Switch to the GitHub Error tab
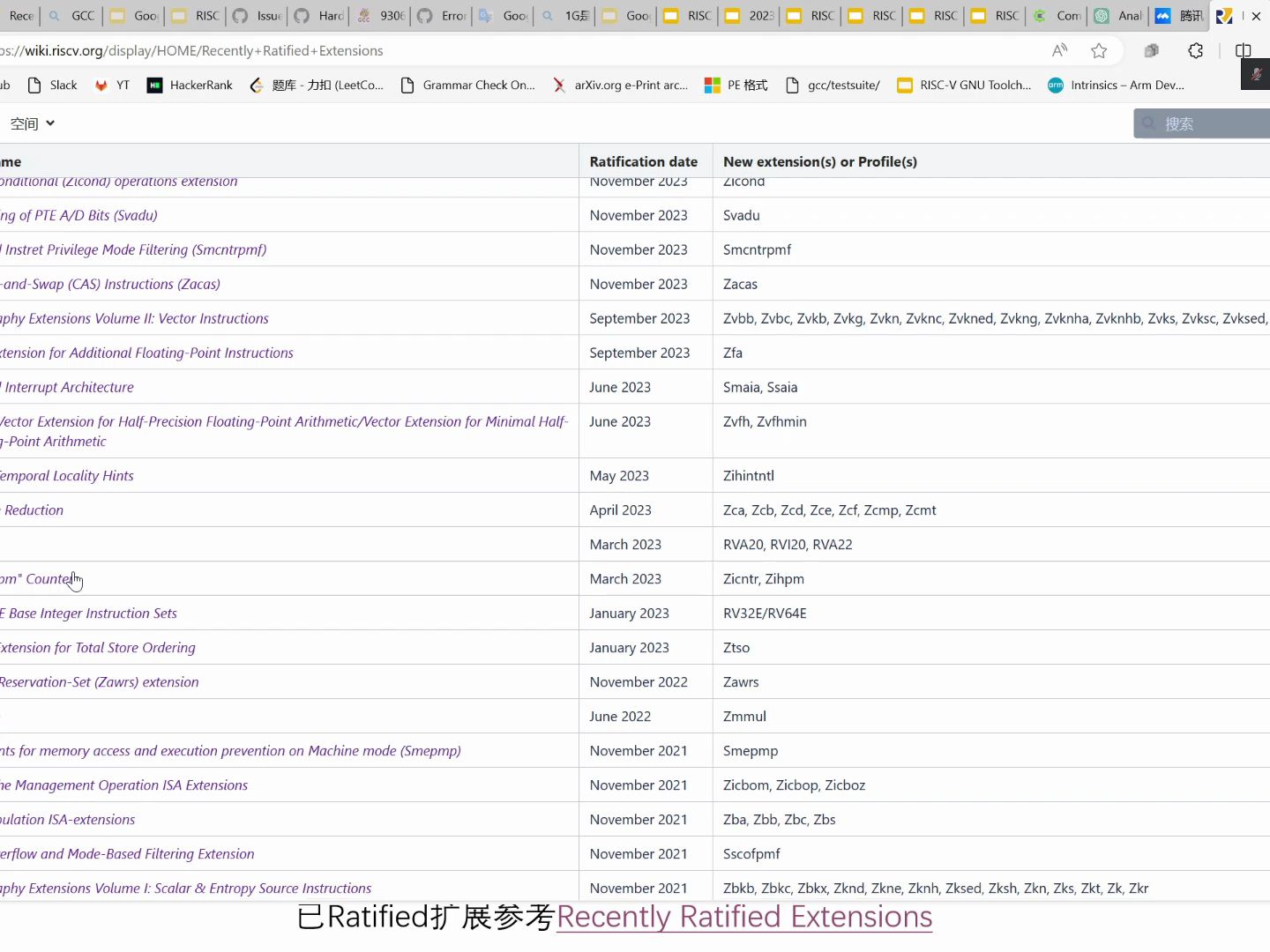Image resolution: width=1270 pixels, height=952 pixels. coord(442,16)
